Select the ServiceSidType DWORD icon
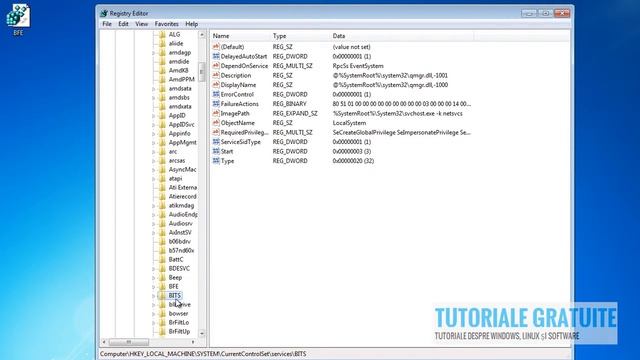Image resolution: width=640 pixels, height=360 pixels. (216, 142)
